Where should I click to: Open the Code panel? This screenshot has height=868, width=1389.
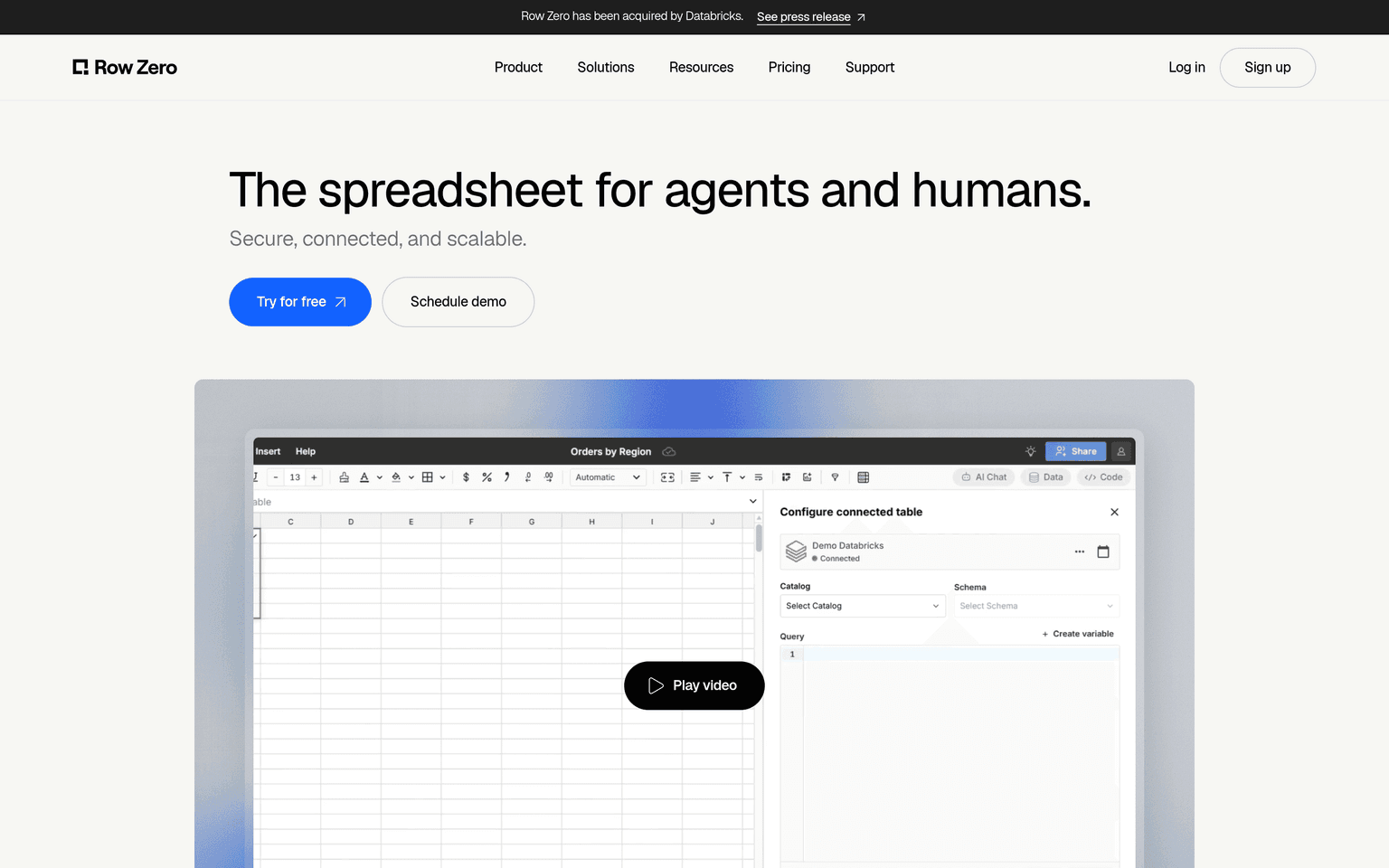click(1103, 477)
